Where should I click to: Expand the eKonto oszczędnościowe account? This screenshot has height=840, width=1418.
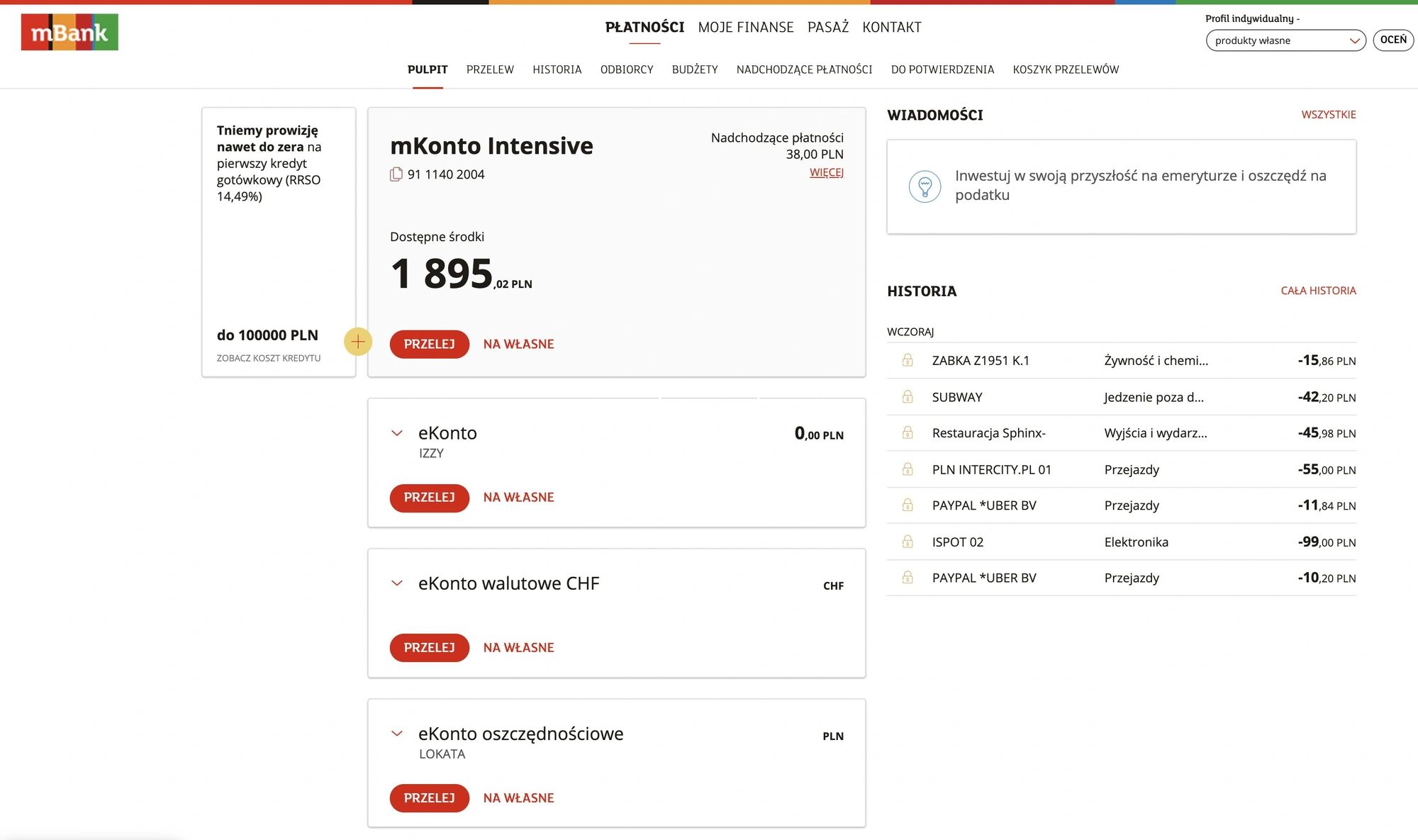coord(397,734)
